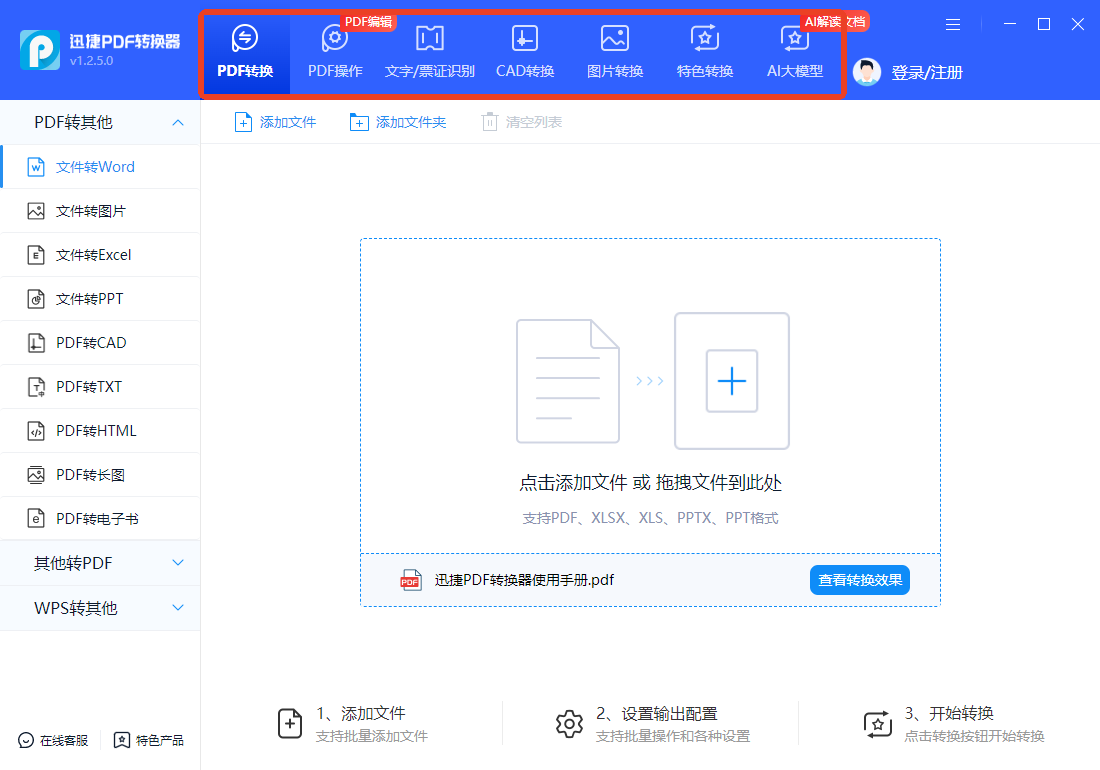
Task: Click the 添加文件夹 folder icon
Action: [x=358, y=122]
